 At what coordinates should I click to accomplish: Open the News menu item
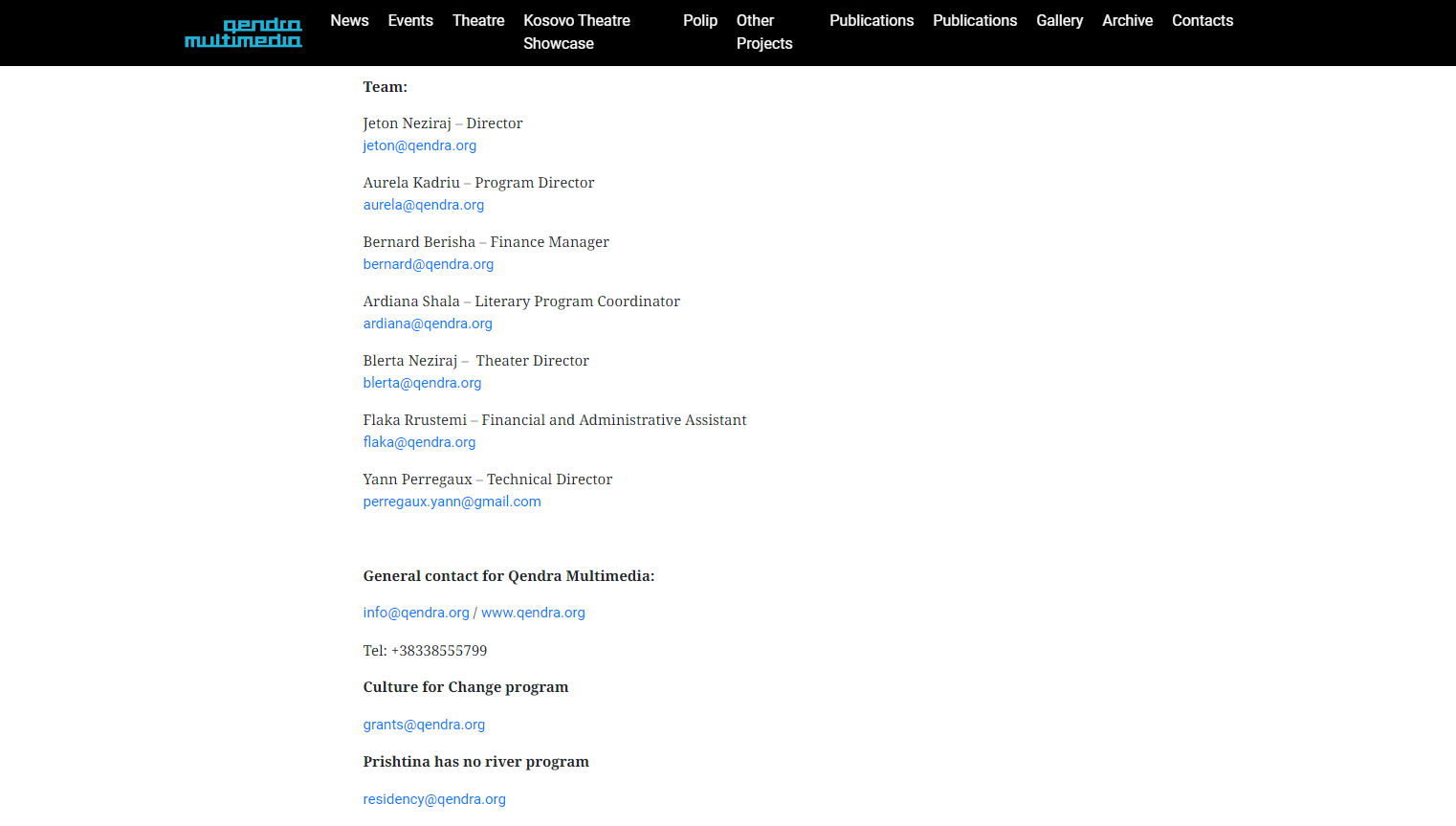point(349,21)
